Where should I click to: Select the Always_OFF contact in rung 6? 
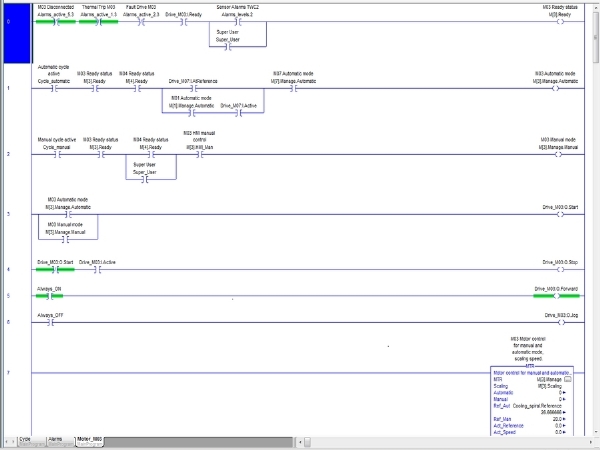51,323
